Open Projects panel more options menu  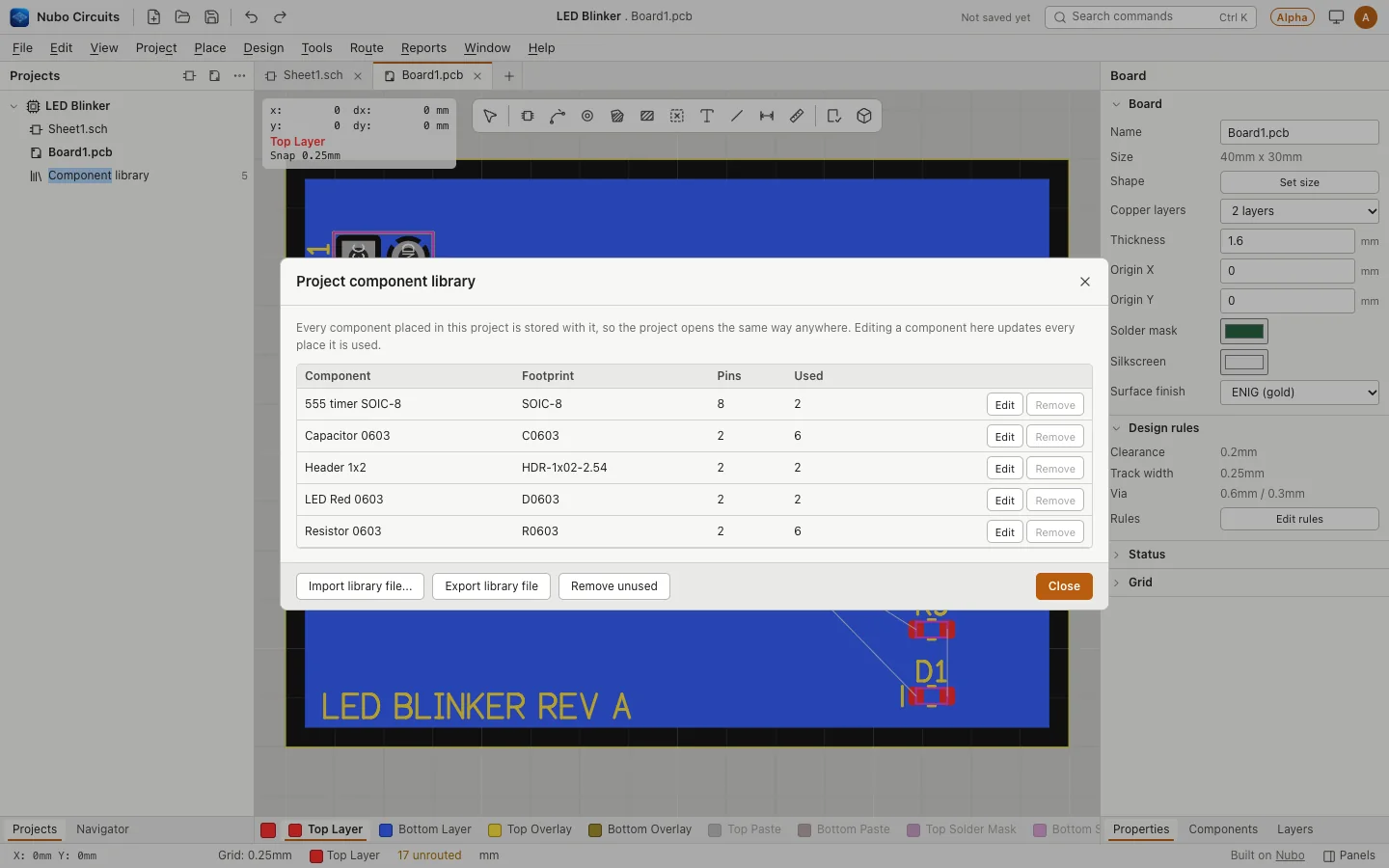(x=239, y=75)
